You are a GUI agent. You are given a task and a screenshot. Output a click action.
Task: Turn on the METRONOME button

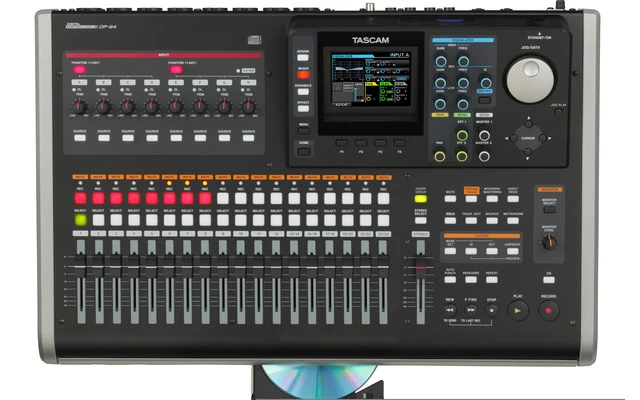coord(513,220)
